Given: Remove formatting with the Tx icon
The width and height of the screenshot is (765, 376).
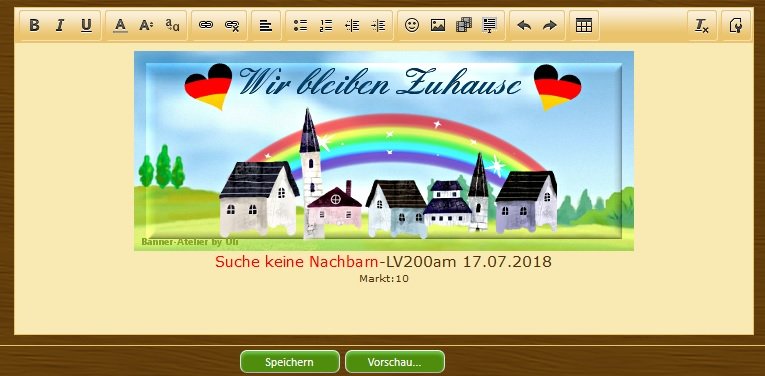Looking at the screenshot, I should tap(702, 25).
